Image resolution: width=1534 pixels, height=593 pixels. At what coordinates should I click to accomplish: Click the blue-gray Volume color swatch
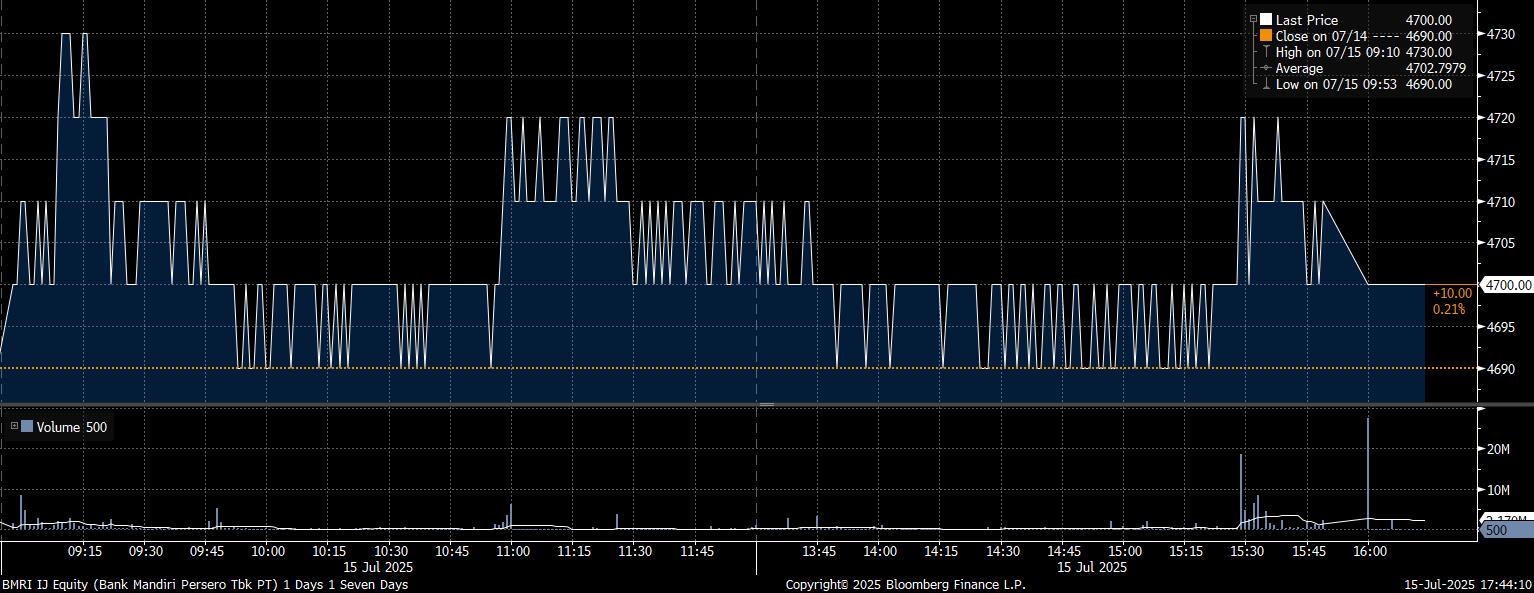click(x=27, y=427)
